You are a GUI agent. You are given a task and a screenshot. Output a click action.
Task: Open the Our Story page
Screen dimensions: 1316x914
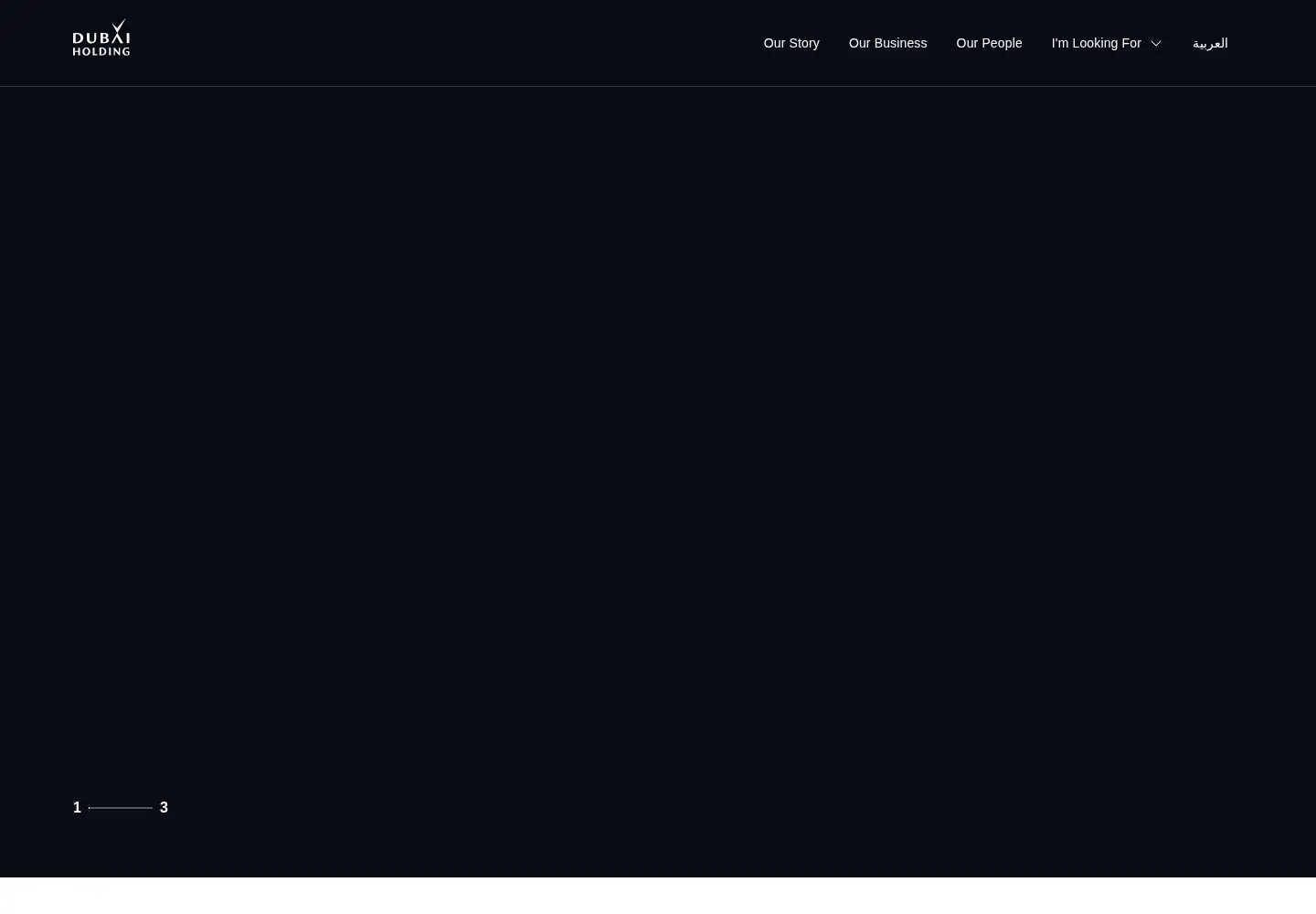(x=791, y=43)
